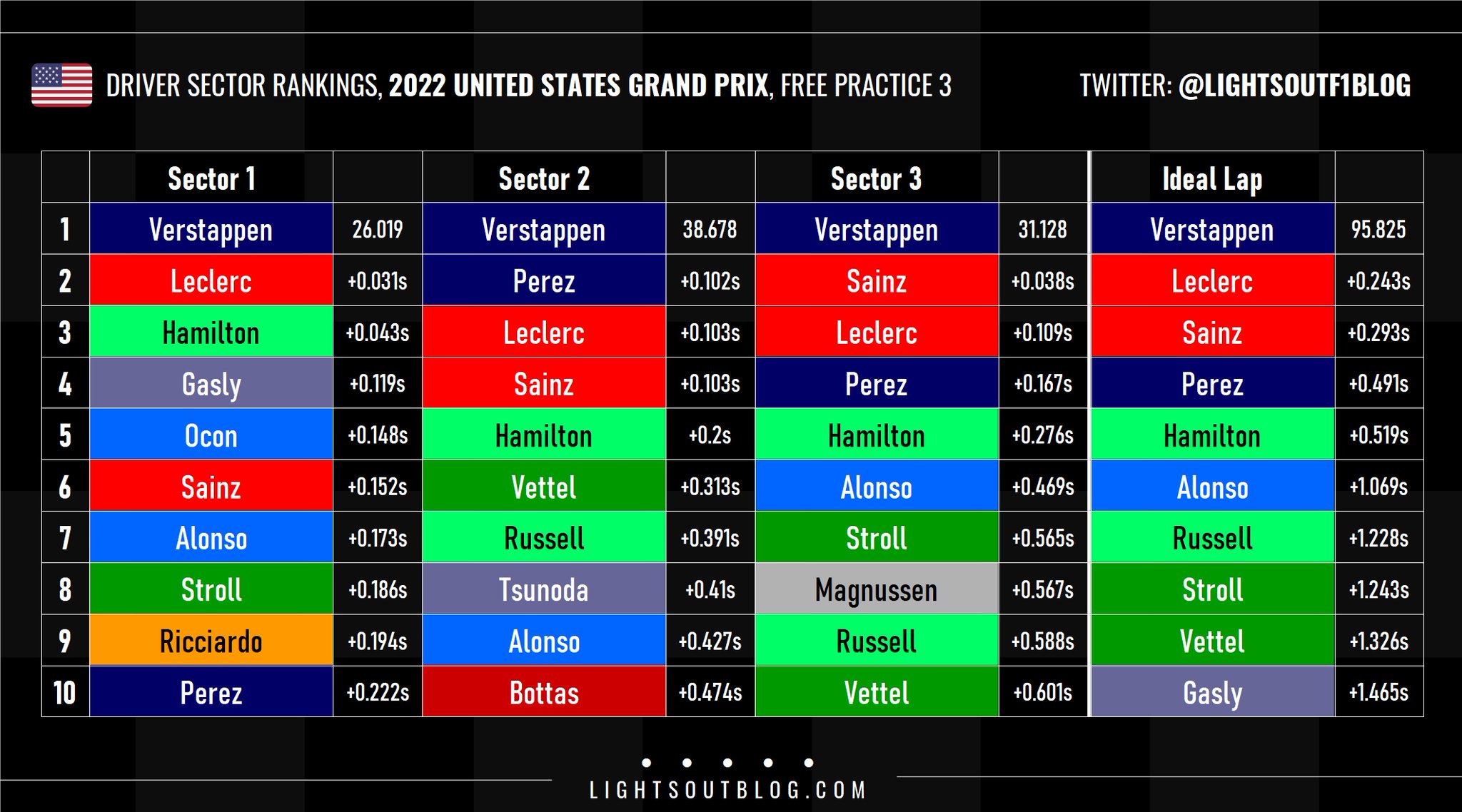Click Gasly in the Ideal Lap column
1462x812 pixels.
point(1212,692)
